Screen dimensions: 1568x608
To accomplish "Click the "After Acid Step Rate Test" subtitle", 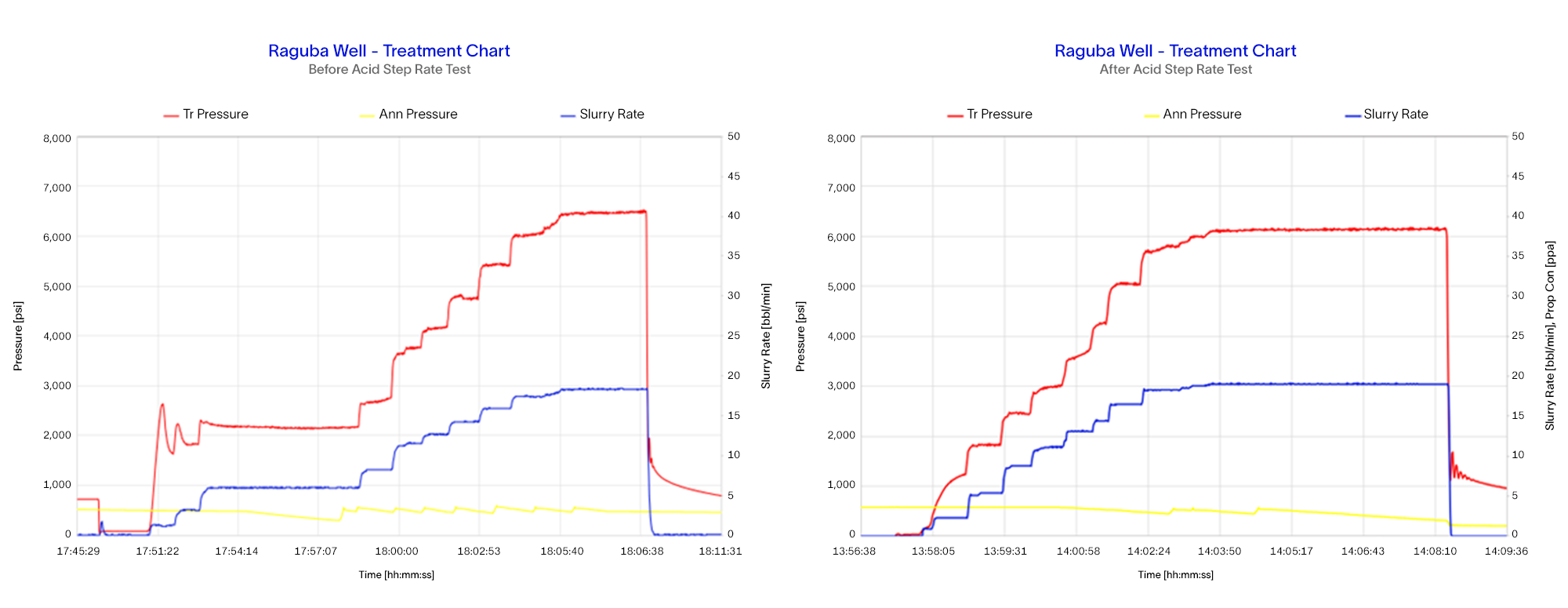I will tap(1174, 70).
